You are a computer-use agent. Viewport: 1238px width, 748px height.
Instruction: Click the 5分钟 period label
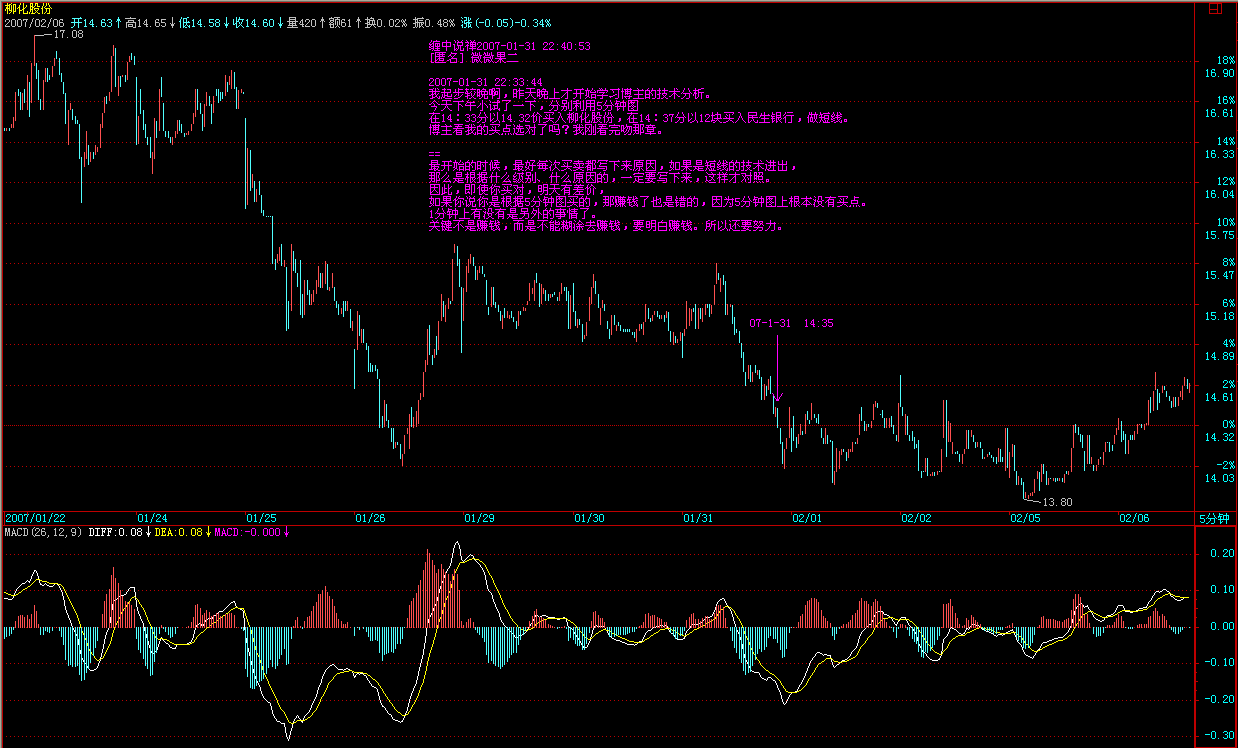[x=1214, y=518]
